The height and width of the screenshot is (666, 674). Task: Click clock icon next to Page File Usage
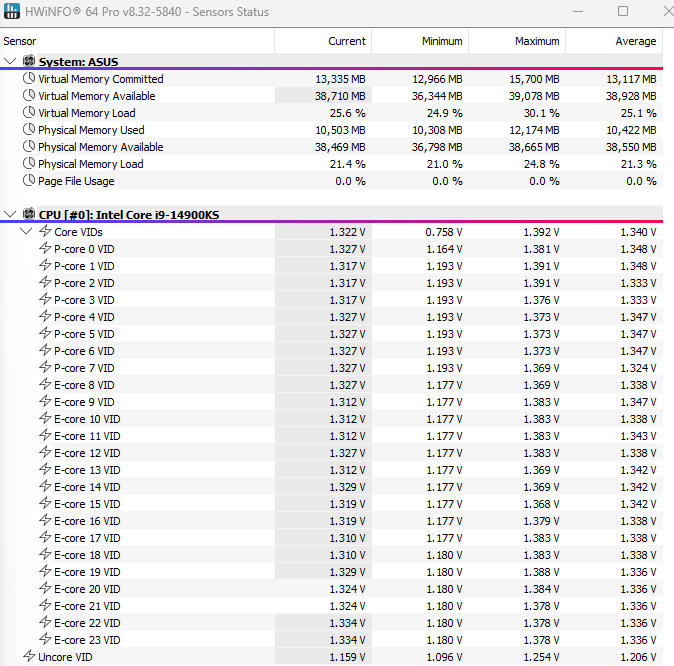pyautogui.click(x=29, y=181)
